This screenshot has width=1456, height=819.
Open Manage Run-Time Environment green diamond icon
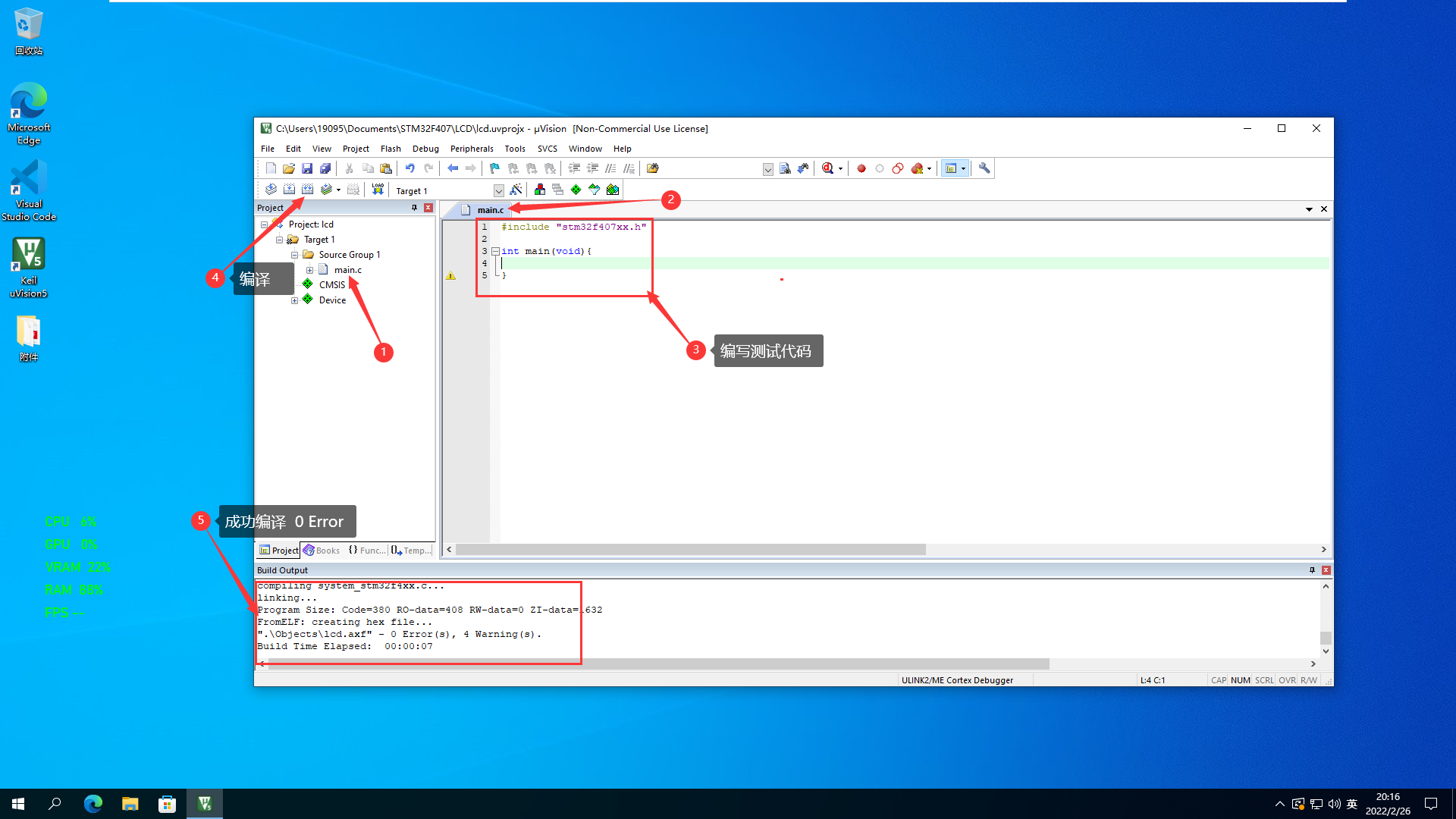[x=576, y=190]
